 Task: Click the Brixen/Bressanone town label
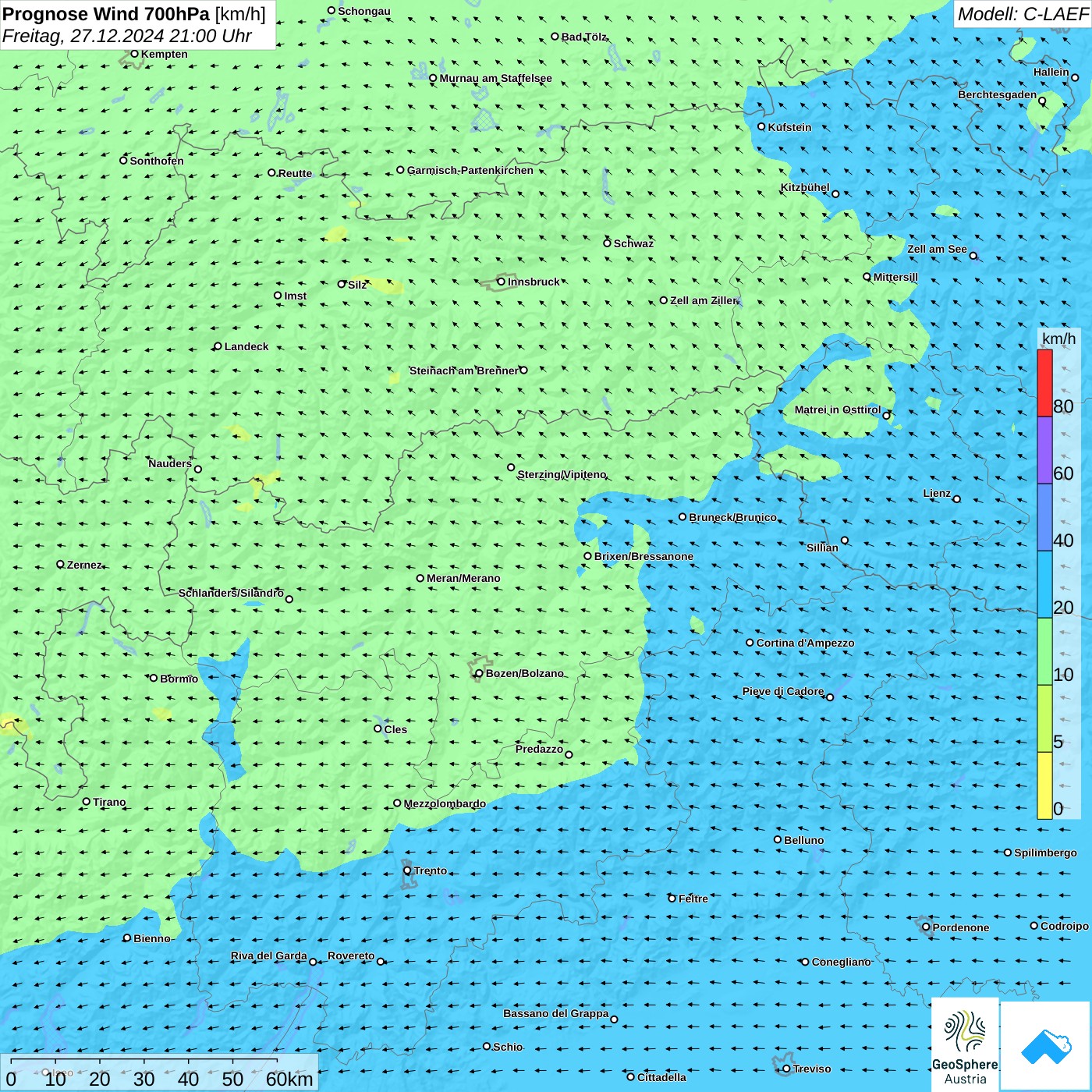tap(643, 556)
